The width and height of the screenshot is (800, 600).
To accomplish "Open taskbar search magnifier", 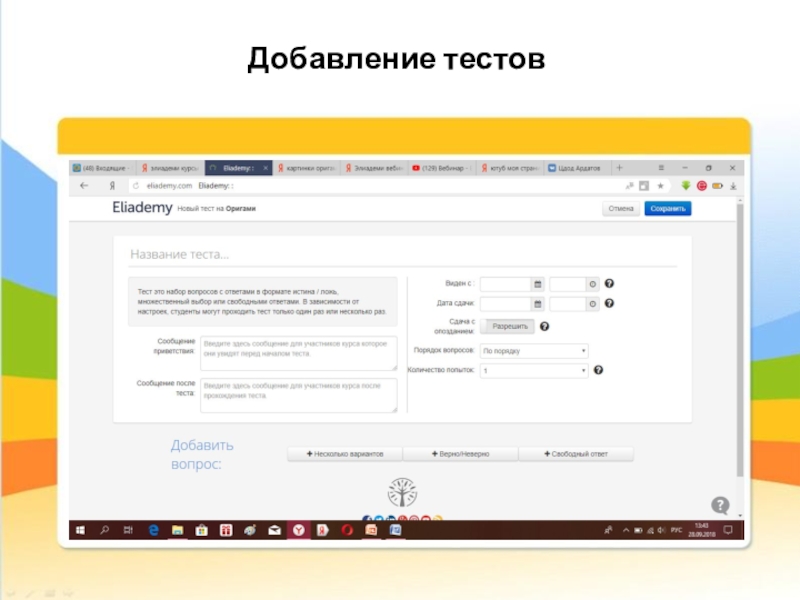I will point(105,530).
